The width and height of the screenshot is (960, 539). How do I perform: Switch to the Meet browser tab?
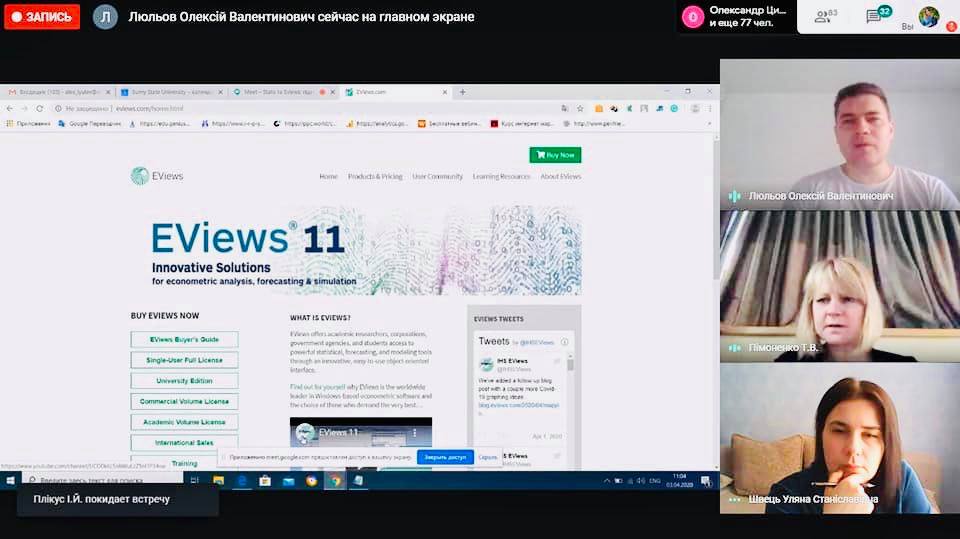pos(283,92)
